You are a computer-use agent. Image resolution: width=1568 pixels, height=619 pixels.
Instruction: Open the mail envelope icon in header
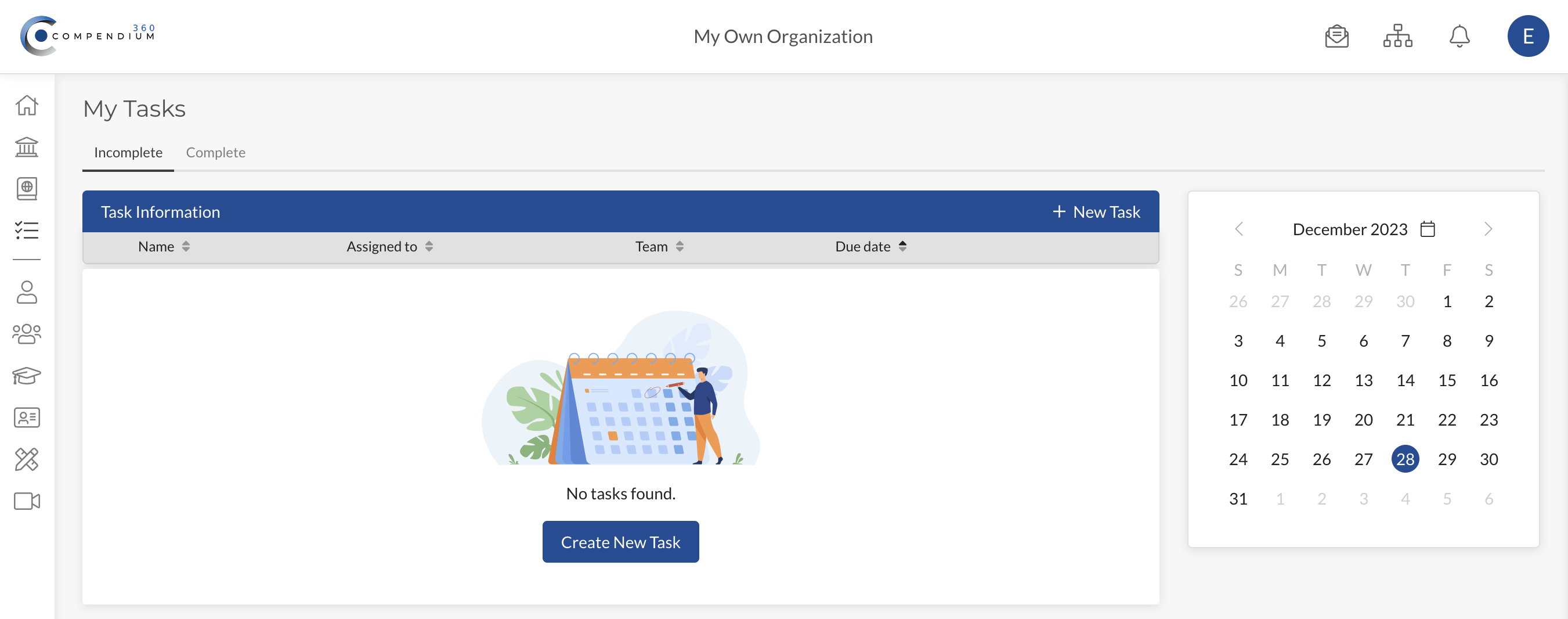click(x=1336, y=37)
